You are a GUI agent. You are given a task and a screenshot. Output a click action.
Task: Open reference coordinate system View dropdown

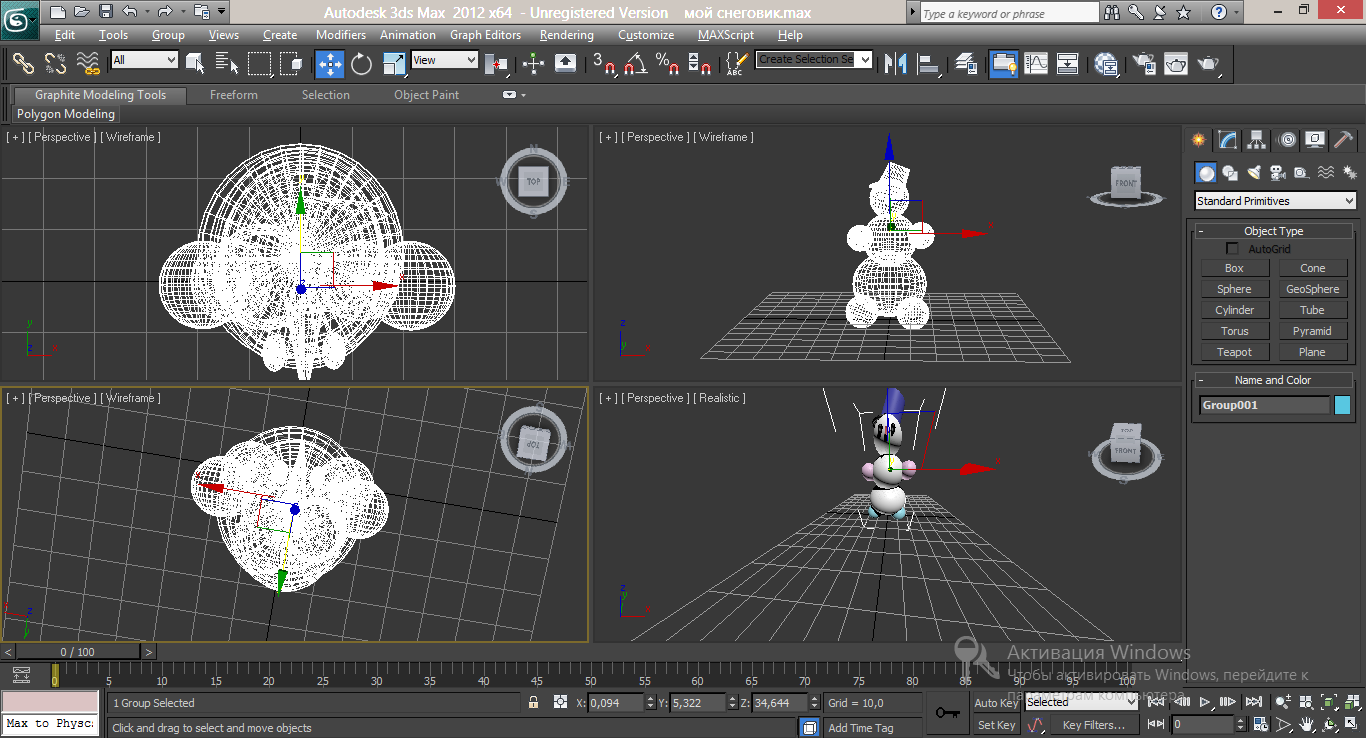[445, 60]
